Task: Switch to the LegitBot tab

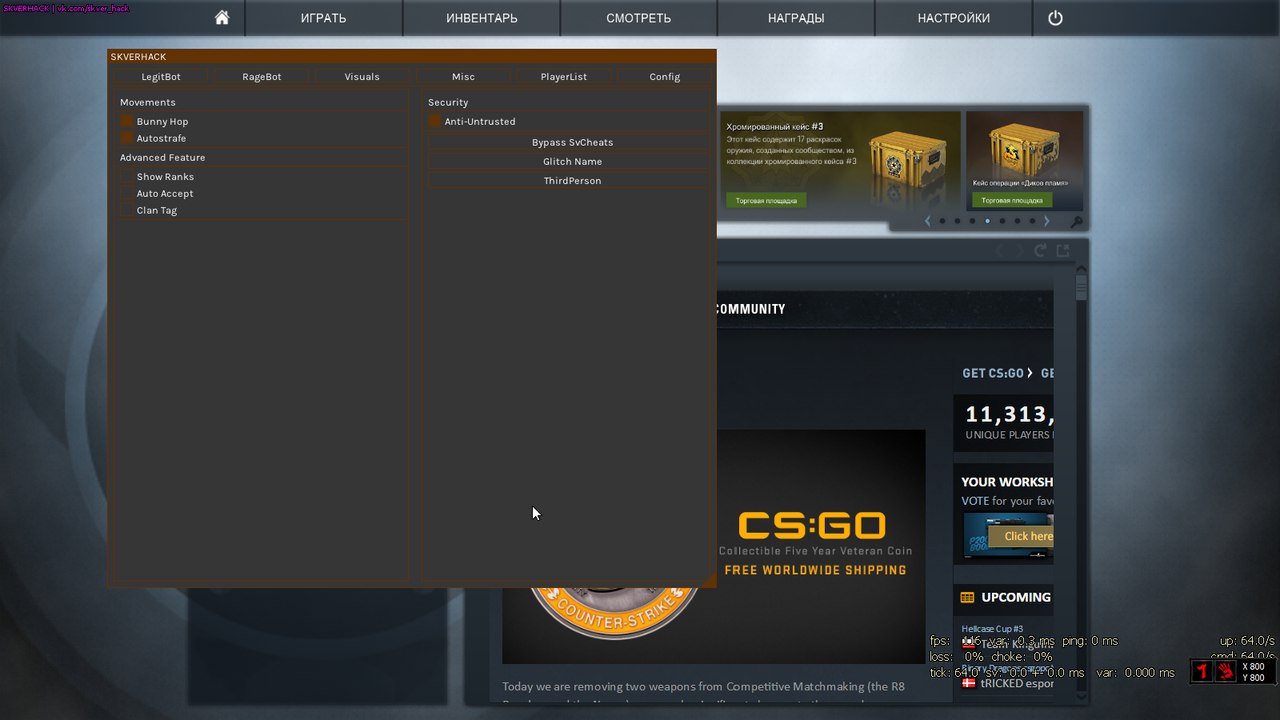Action: (x=161, y=77)
